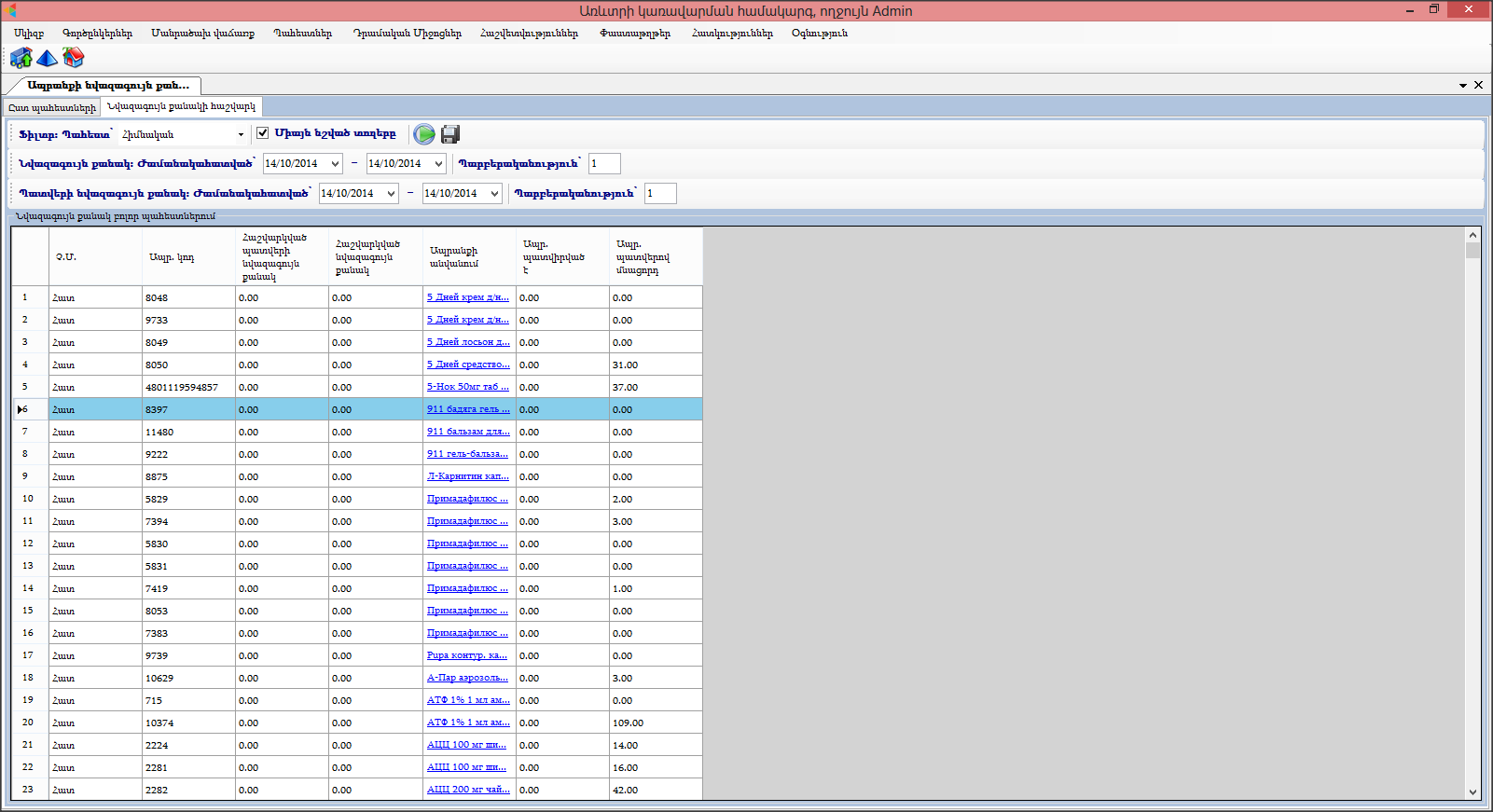1493x812 pixels.
Task: Toggle the 'Միայն նշված տողերը' checkbox
Action: coord(263,133)
